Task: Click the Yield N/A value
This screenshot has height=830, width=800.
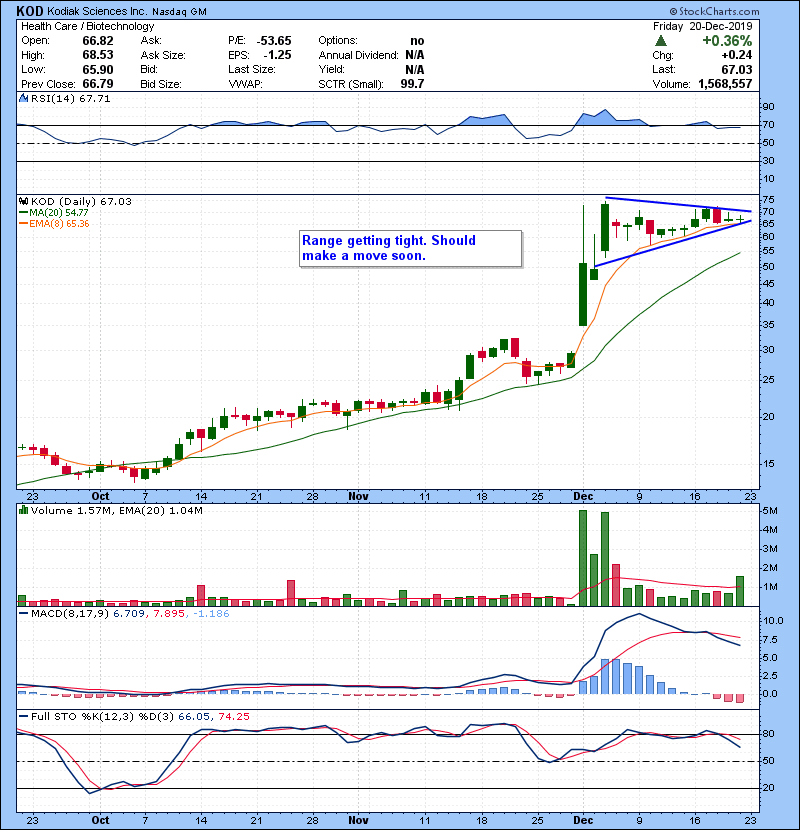Action: (x=415, y=69)
